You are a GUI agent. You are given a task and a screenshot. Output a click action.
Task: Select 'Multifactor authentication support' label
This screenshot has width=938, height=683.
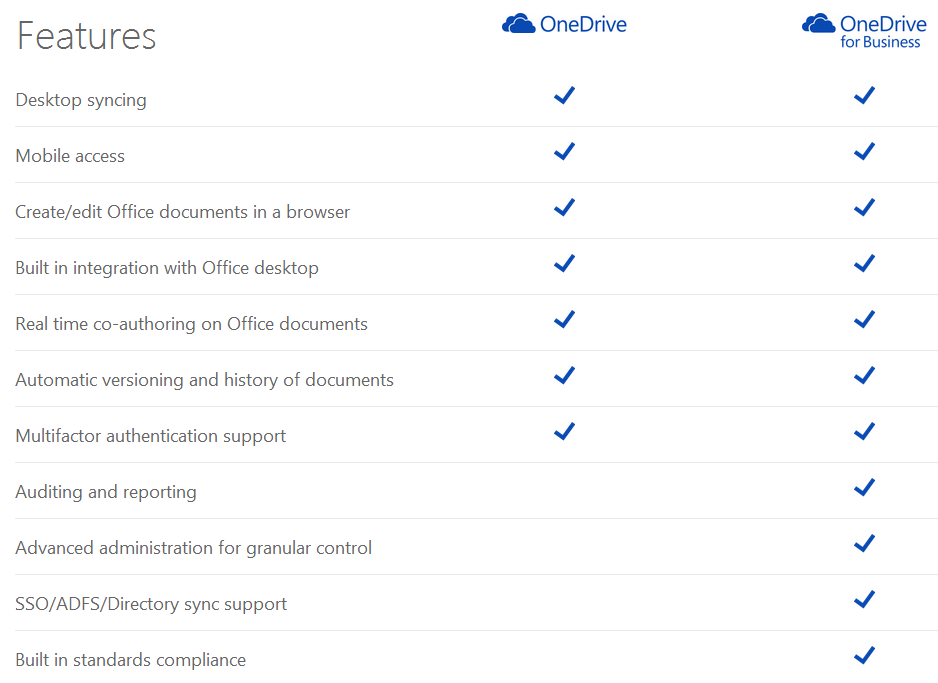pos(151,436)
